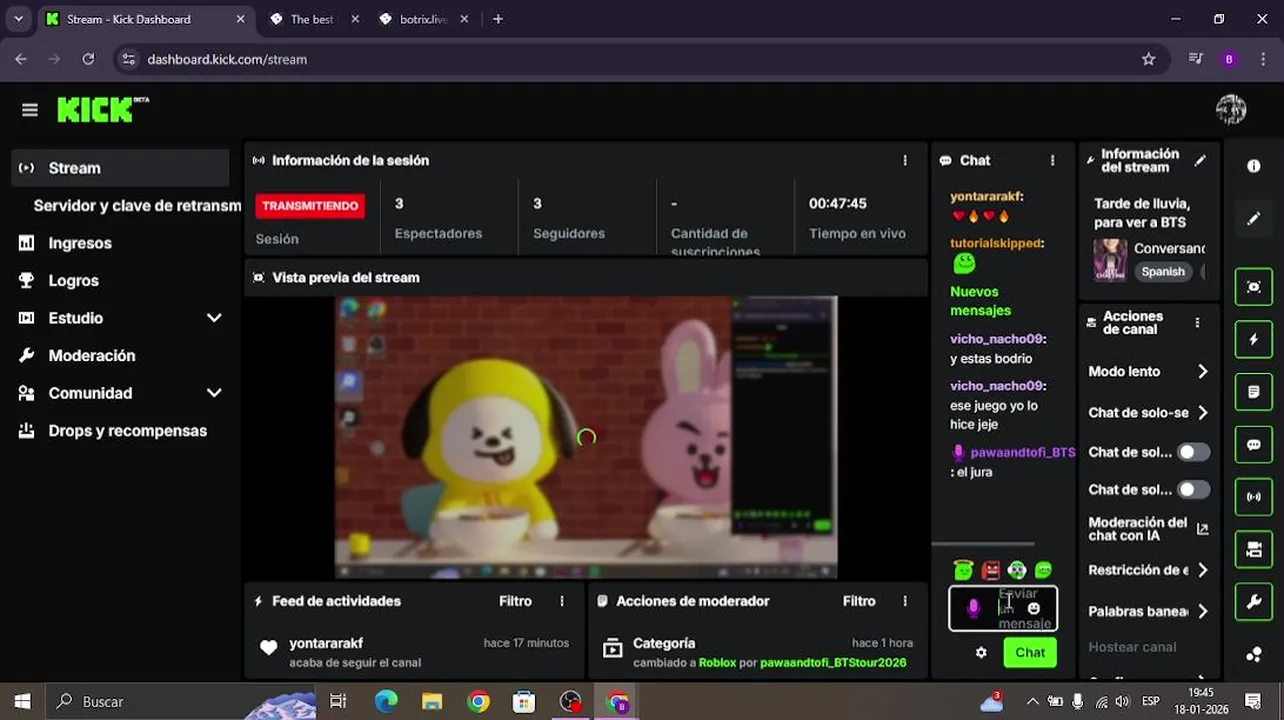Open Palabras baneadas options chevron
The width and height of the screenshot is (1284, 720).
[1202, 611]
